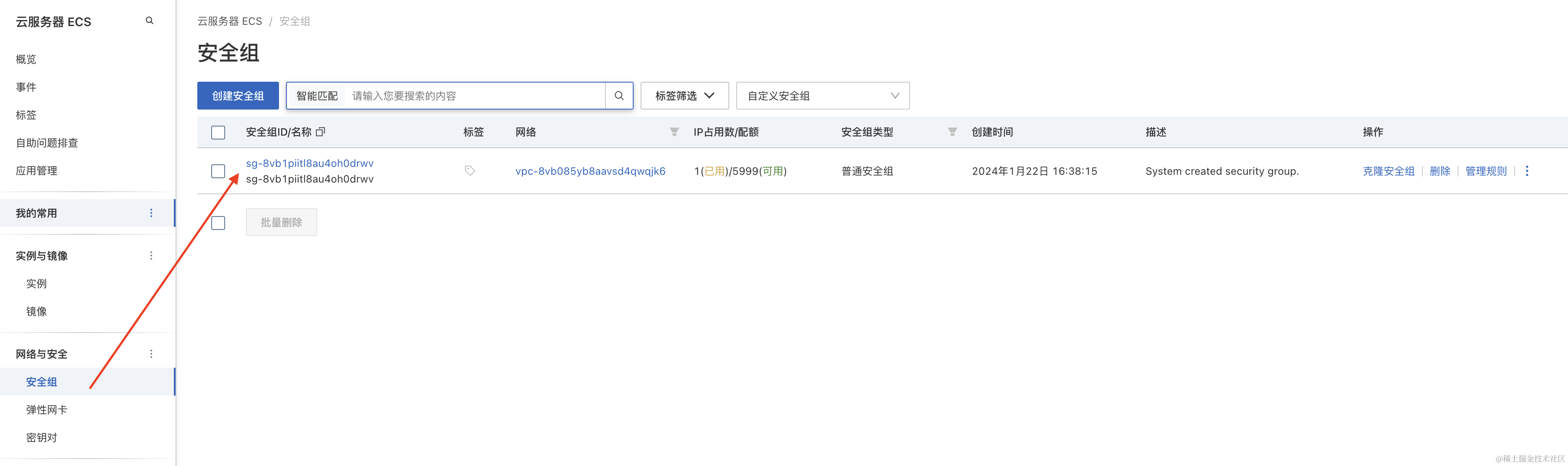Click 云服务器 ECS in the breadcrumb

click(x=229, y=21)
